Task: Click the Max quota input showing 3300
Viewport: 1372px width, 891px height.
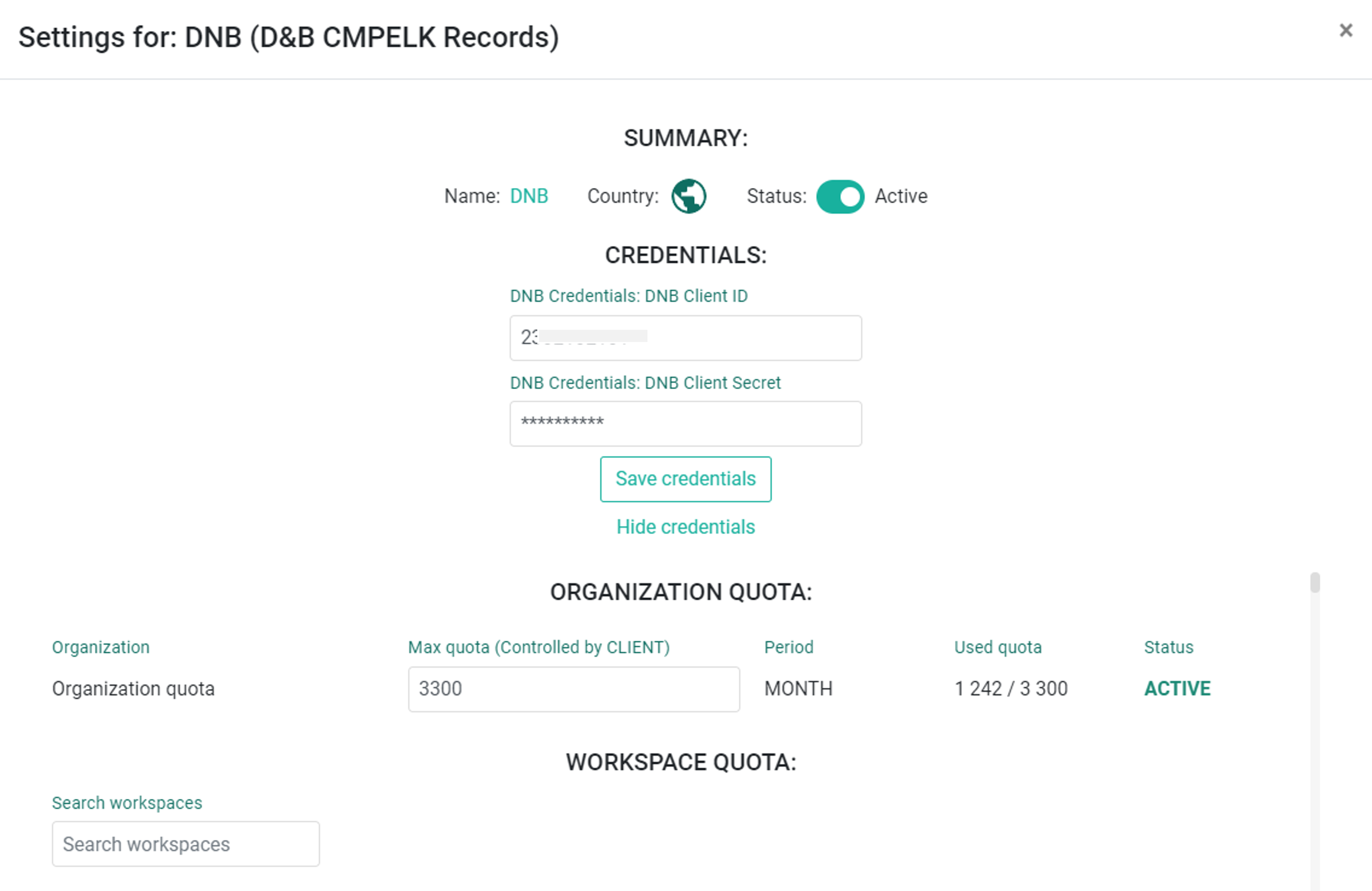Action: [x=574, y=689]
